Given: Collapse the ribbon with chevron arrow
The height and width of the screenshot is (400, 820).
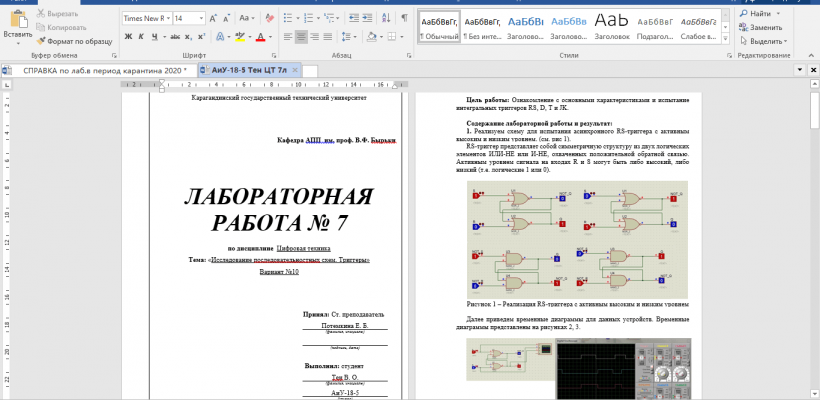Looking at the screenshot, I should pyautogui.click(x=811, y=55).
